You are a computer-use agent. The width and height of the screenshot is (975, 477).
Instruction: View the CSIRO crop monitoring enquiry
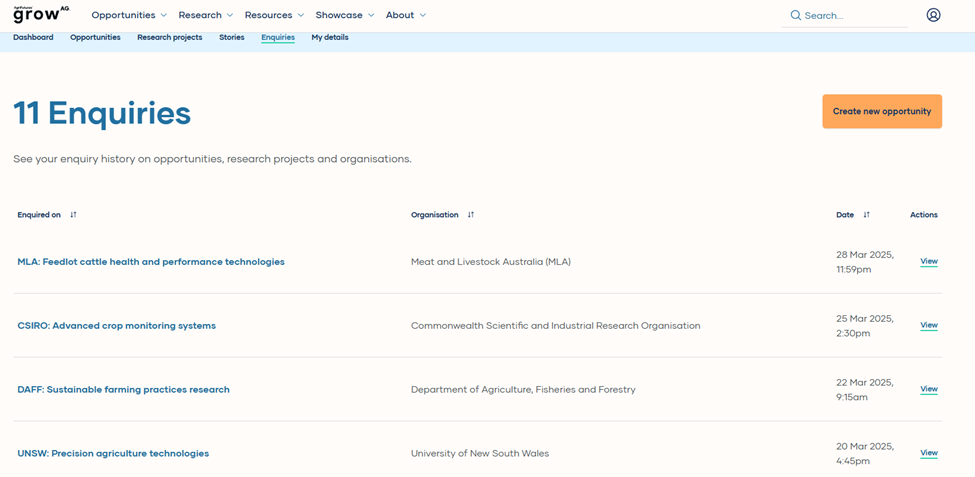(928, 325)
